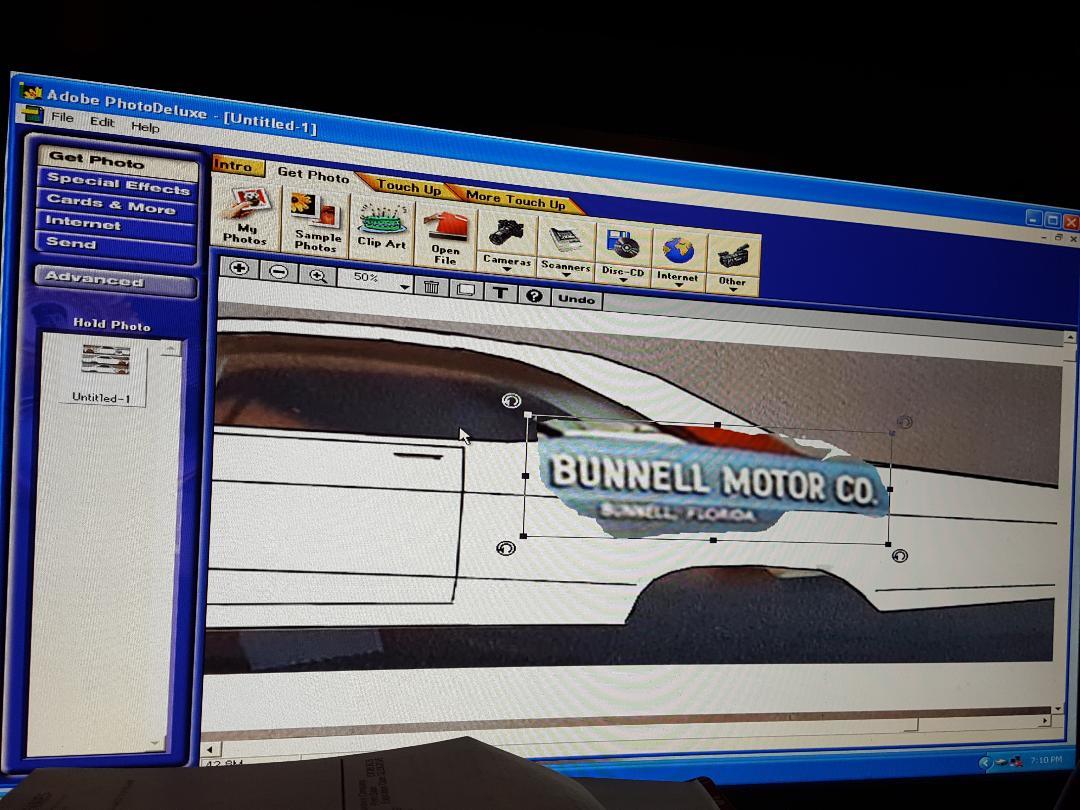Open help with question mark icon

pos(534,296)
